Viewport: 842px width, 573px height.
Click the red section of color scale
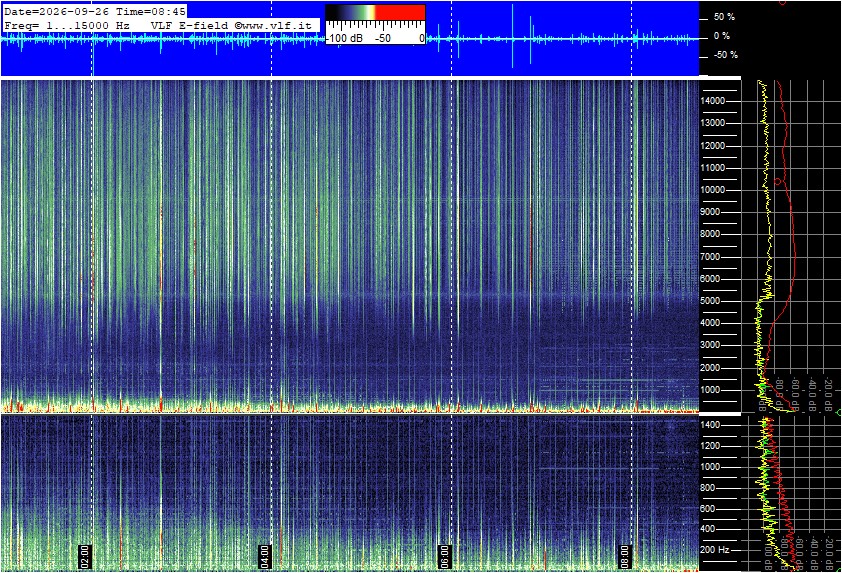pos(400,13)
